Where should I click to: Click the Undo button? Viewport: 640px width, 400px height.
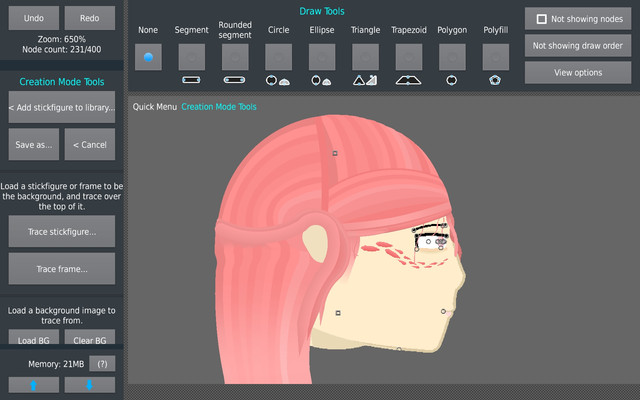pyautogui.click(x=33, y=18)
